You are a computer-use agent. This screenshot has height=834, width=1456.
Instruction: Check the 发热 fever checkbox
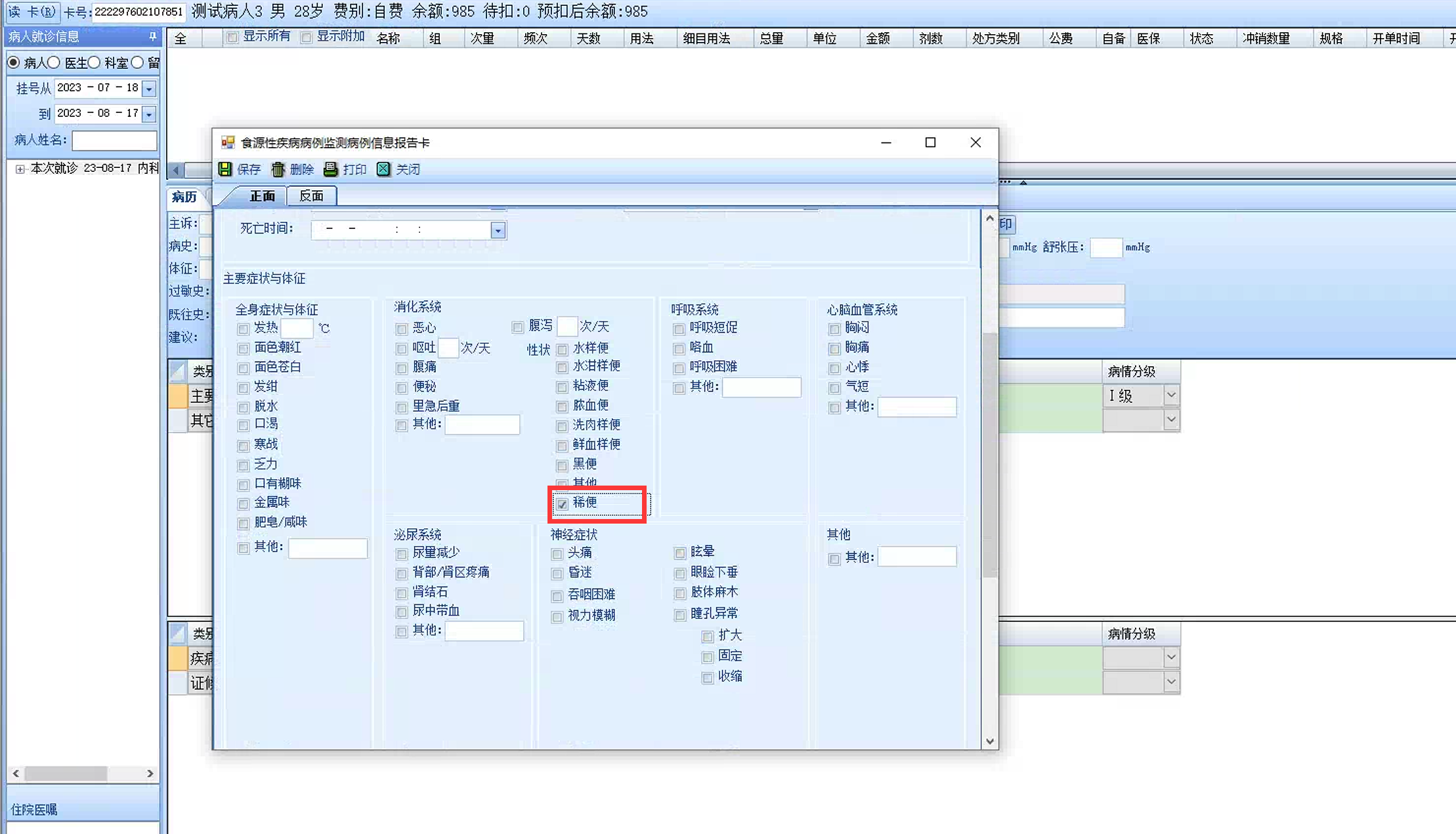(x=244, y=329)
